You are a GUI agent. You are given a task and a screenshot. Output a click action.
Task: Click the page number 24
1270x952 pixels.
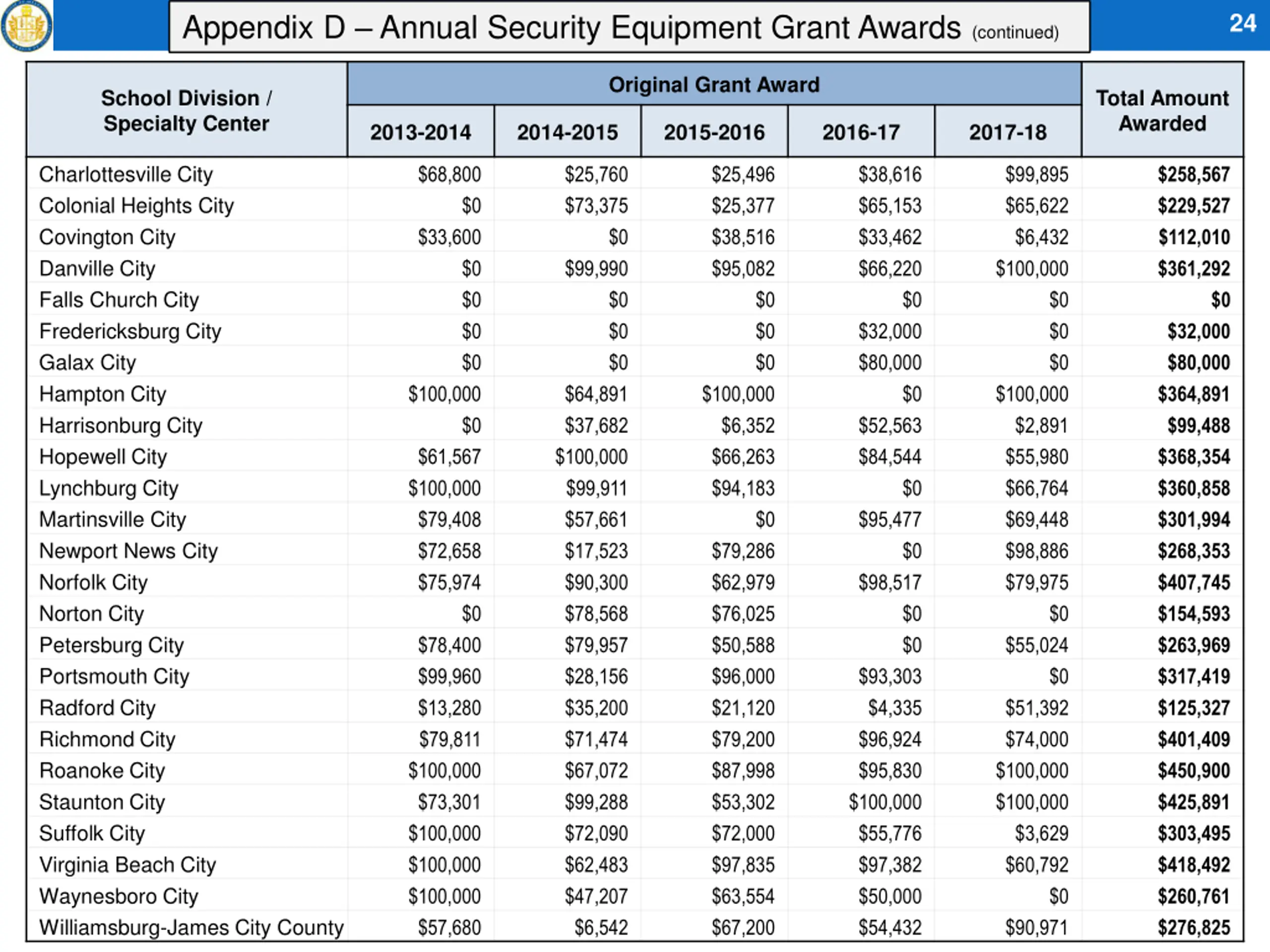[x=1242, y=23]
